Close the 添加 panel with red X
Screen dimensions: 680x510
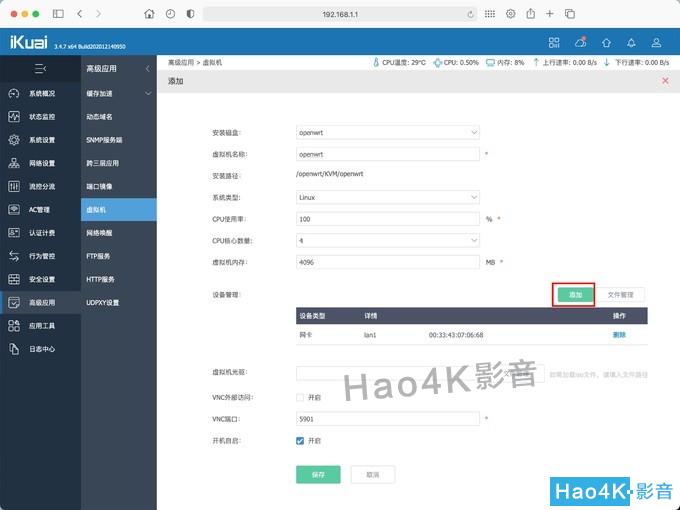(x=665, y=81)
